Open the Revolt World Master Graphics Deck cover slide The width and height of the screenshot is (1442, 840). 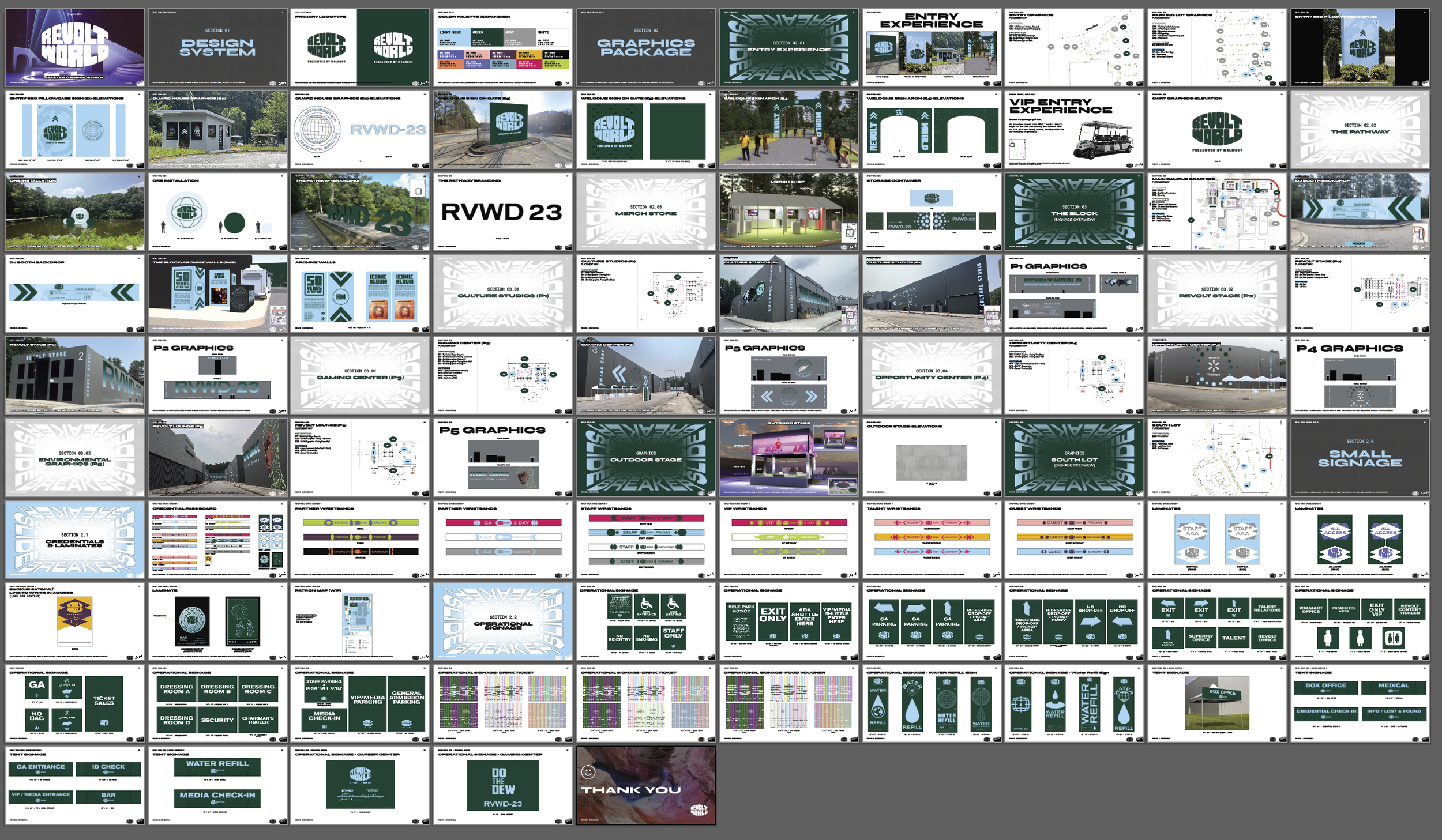coord(75,48)
